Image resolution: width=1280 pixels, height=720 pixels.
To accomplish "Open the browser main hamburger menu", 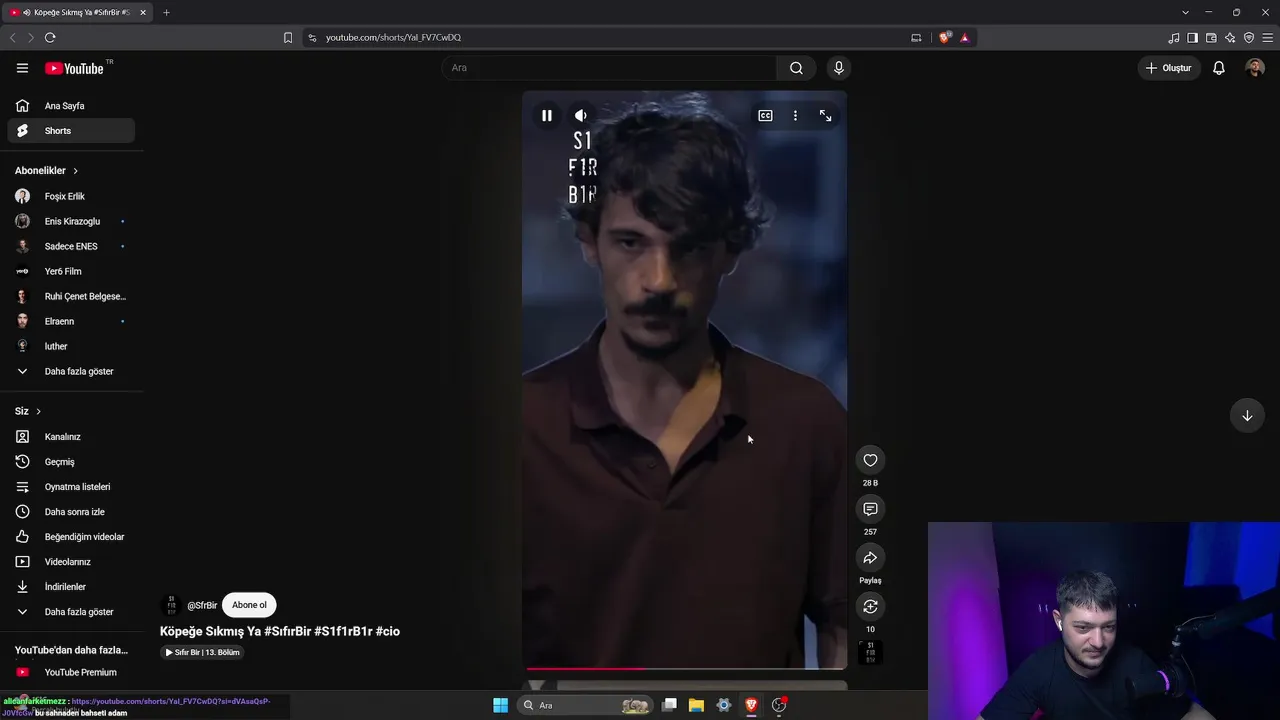I will click(x=1268, y=38).
